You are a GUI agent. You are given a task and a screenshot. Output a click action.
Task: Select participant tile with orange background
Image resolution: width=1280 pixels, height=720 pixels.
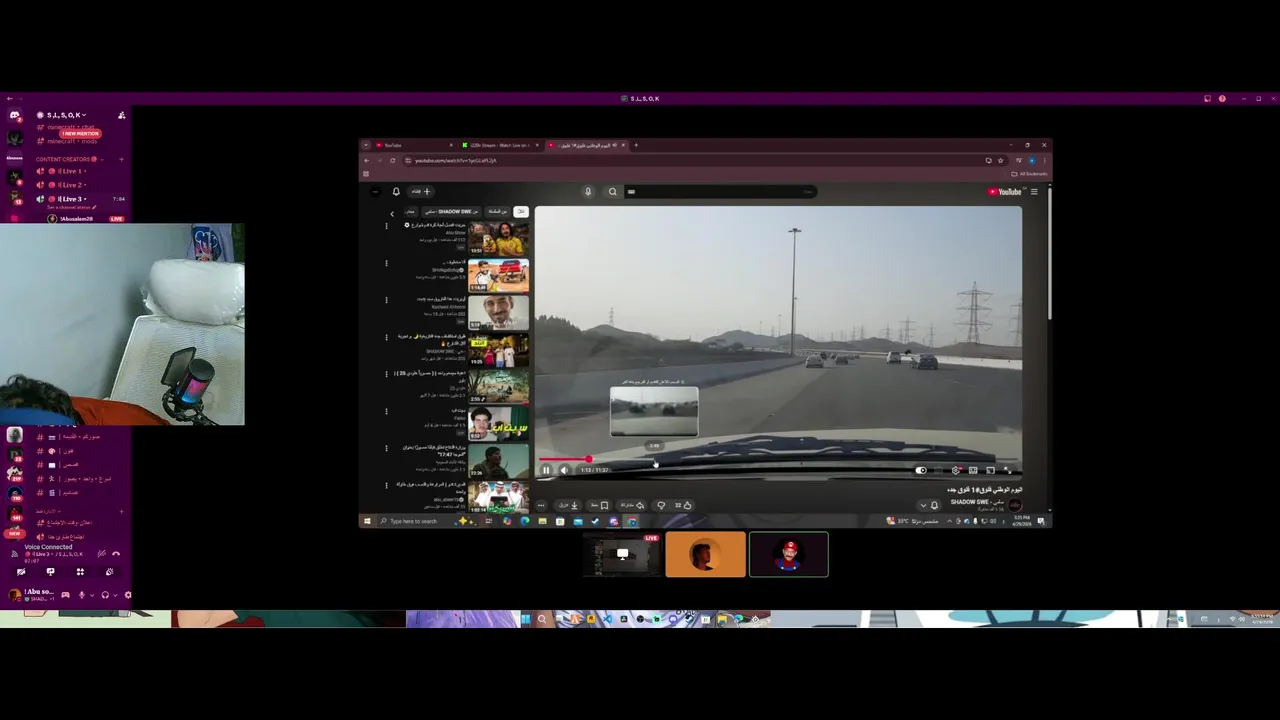click(x=705, y=555)
